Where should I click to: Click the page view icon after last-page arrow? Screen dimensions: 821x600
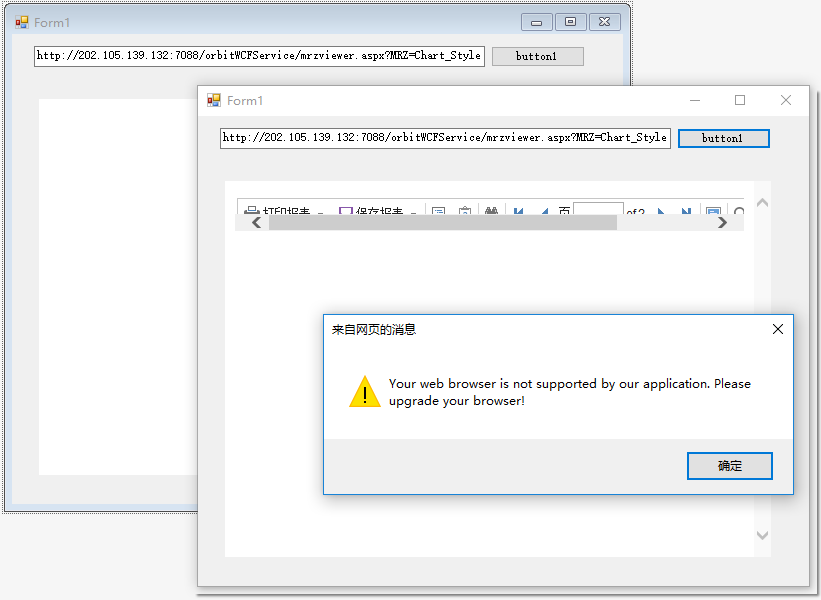(713, 210)
